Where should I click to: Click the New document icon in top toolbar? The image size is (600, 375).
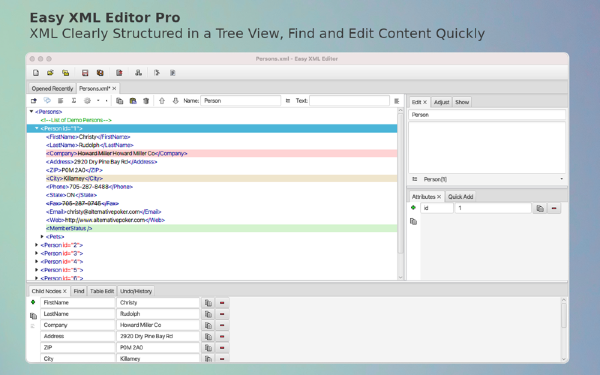[x=36, y=73]
